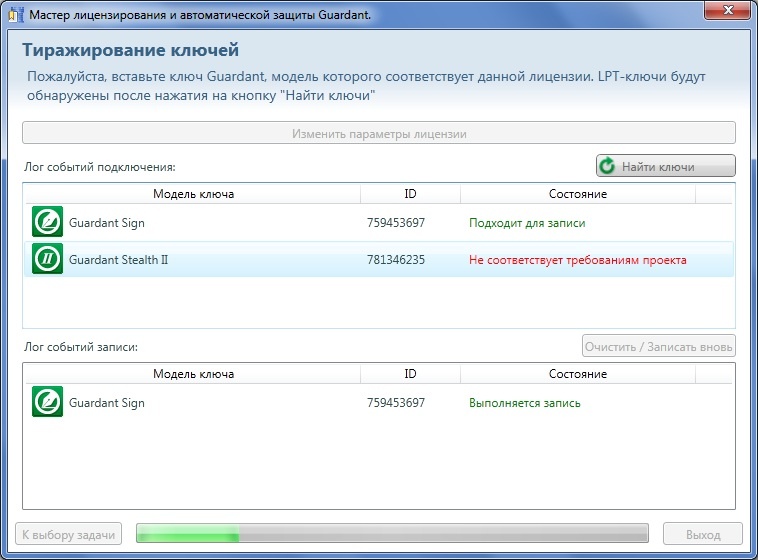The width and height of the screenshot is (758, 560).
Task: Select the Выполняется запись status entry
Action: click(x=524, y=403)
